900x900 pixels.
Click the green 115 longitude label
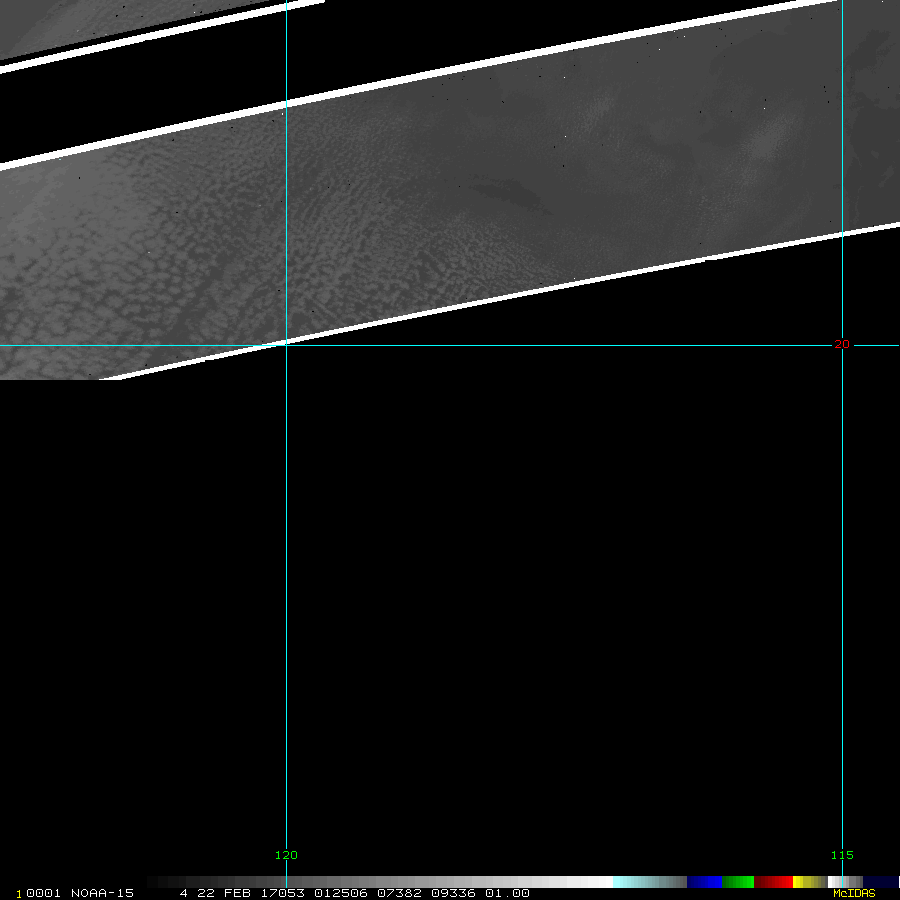pyautogui.click(x=842, y=855)
